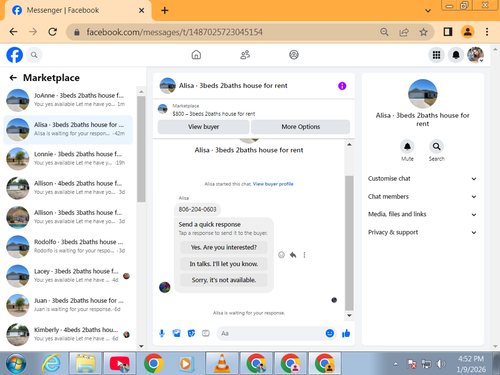Open VLC media player from taskbar

pyautogui.click(x=222, y=363)
